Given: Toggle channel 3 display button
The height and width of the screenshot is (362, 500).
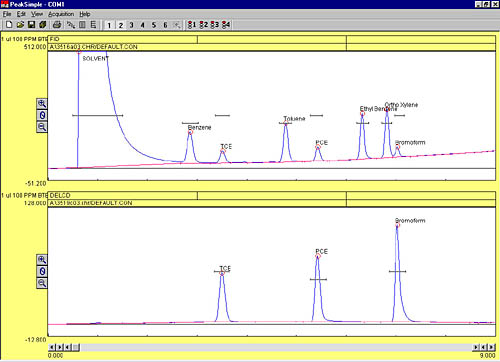Looking at the screenshot, I should pyautogui.click(x=132, y=25).
